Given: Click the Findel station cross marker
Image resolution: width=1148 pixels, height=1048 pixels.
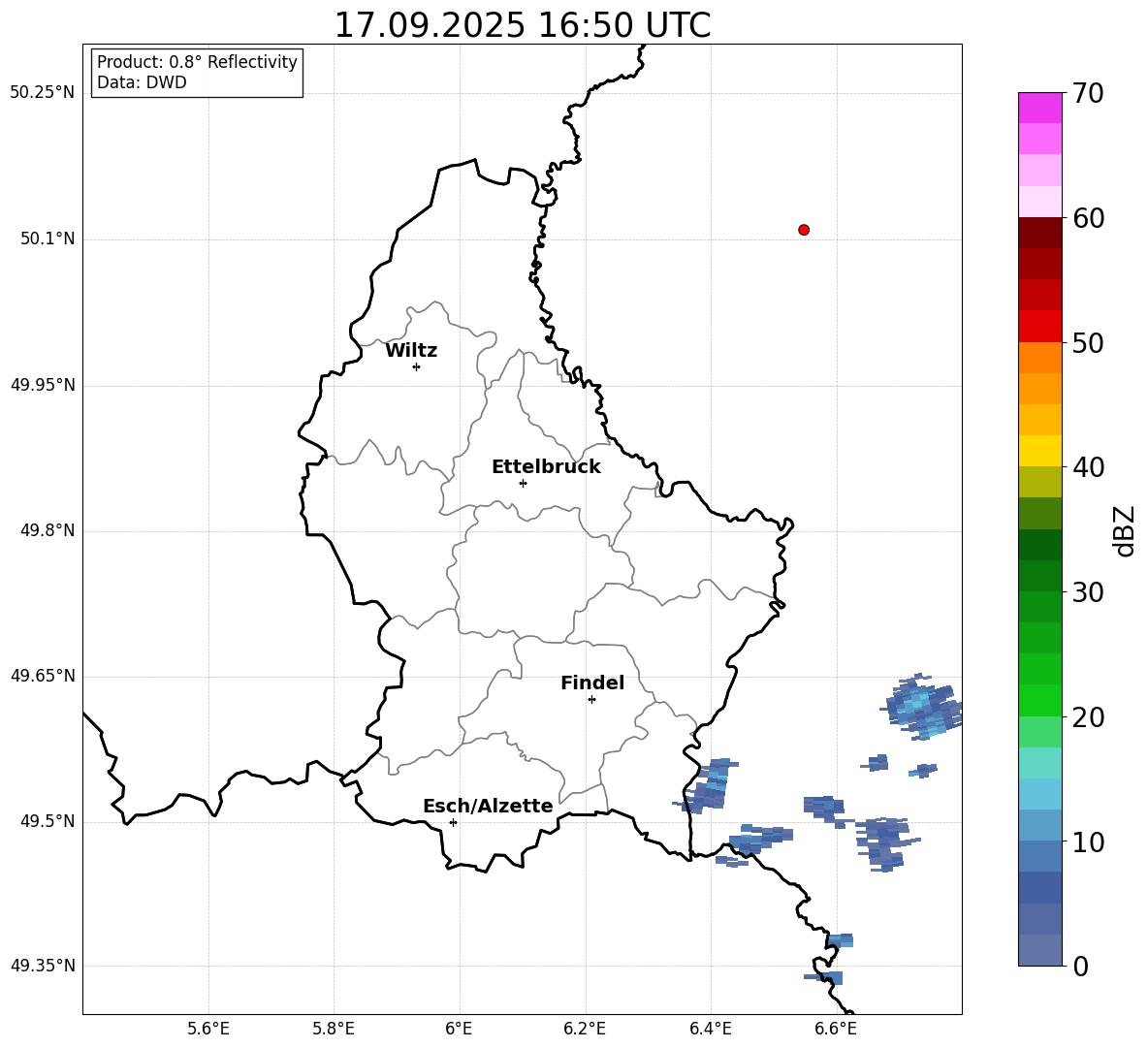Looking at the screenshot, I should pos(591,700).
